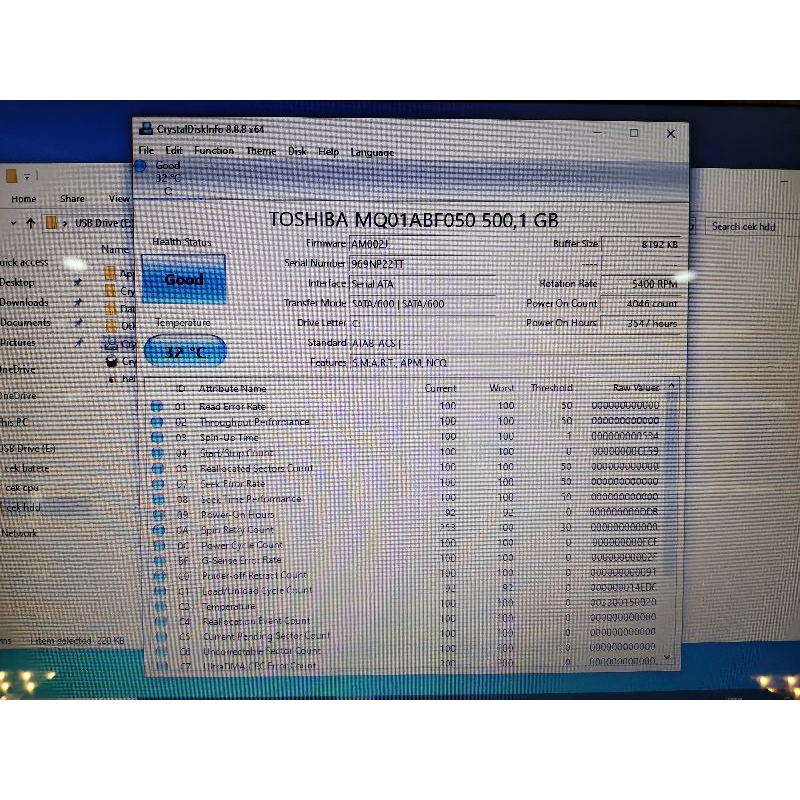Click the Good health status button
The width and height of the screenshot is (800, 800).
184,279
